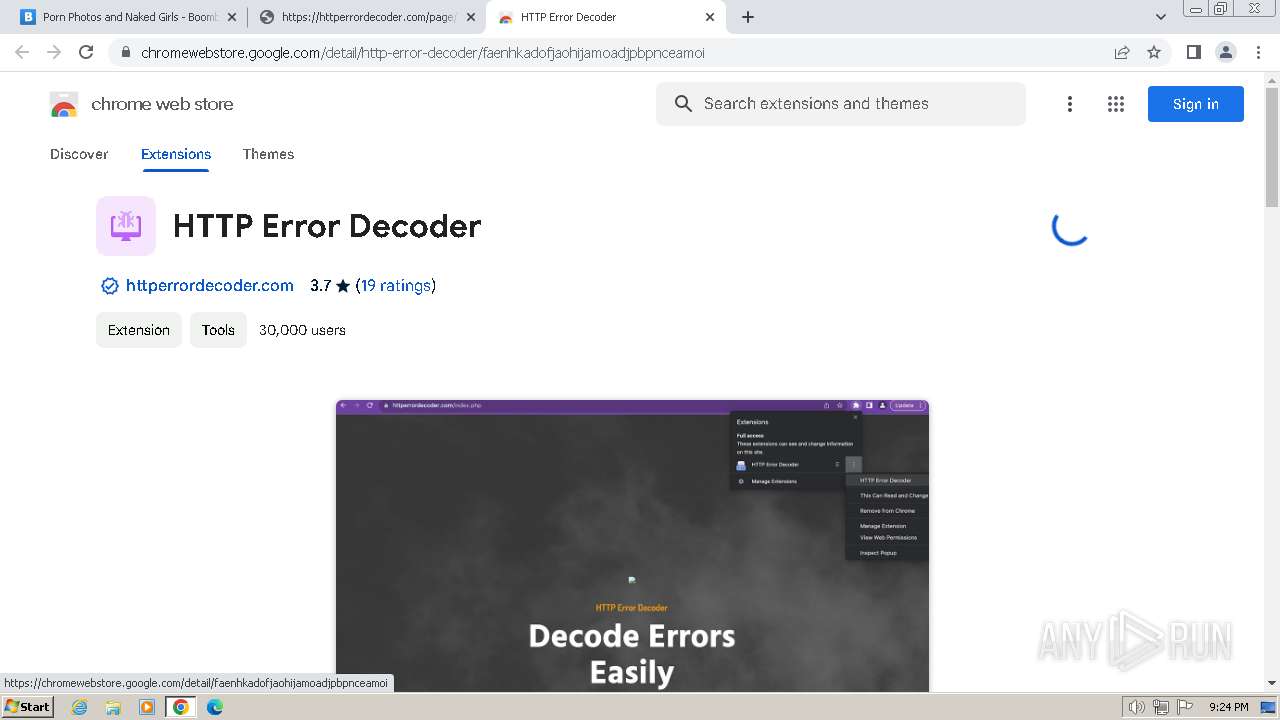The image size is (1280, 720).
Task: Click the browser Back arrow
Action: [22, 52]
